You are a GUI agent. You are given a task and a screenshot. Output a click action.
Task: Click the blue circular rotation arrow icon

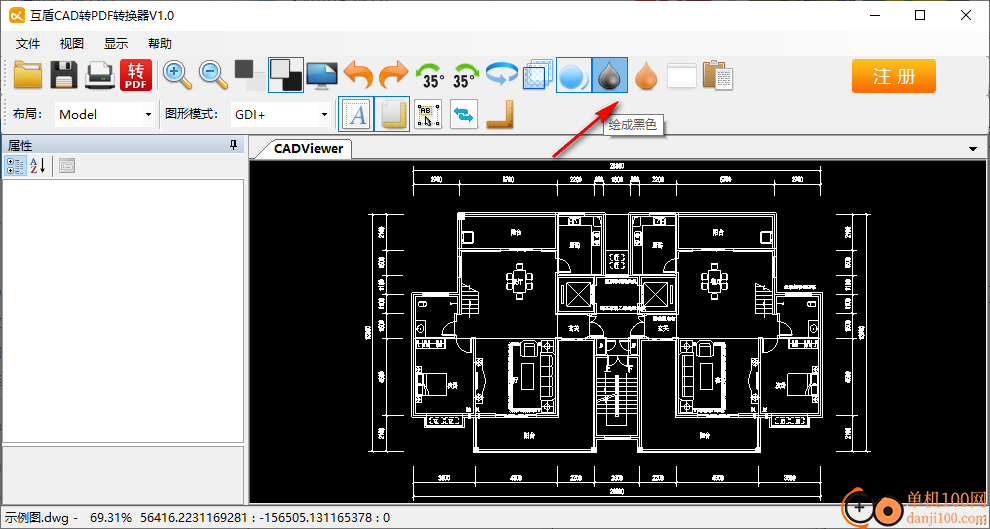click(x=502, y=75)
